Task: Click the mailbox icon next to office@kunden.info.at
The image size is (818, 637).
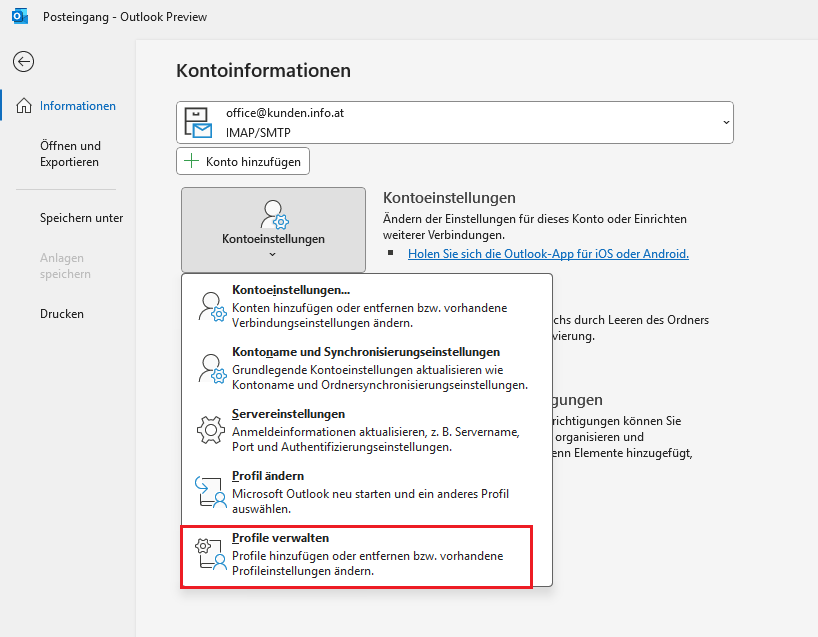Action: tap(198, 123)
